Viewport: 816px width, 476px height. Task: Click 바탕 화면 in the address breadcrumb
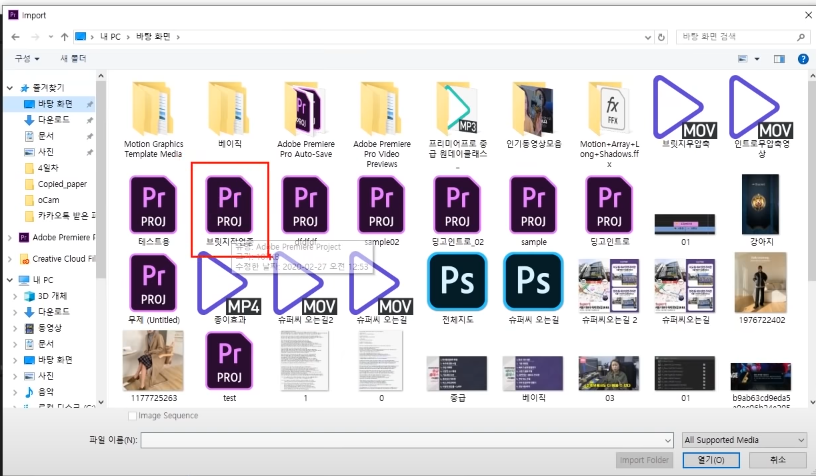[153, 37]
